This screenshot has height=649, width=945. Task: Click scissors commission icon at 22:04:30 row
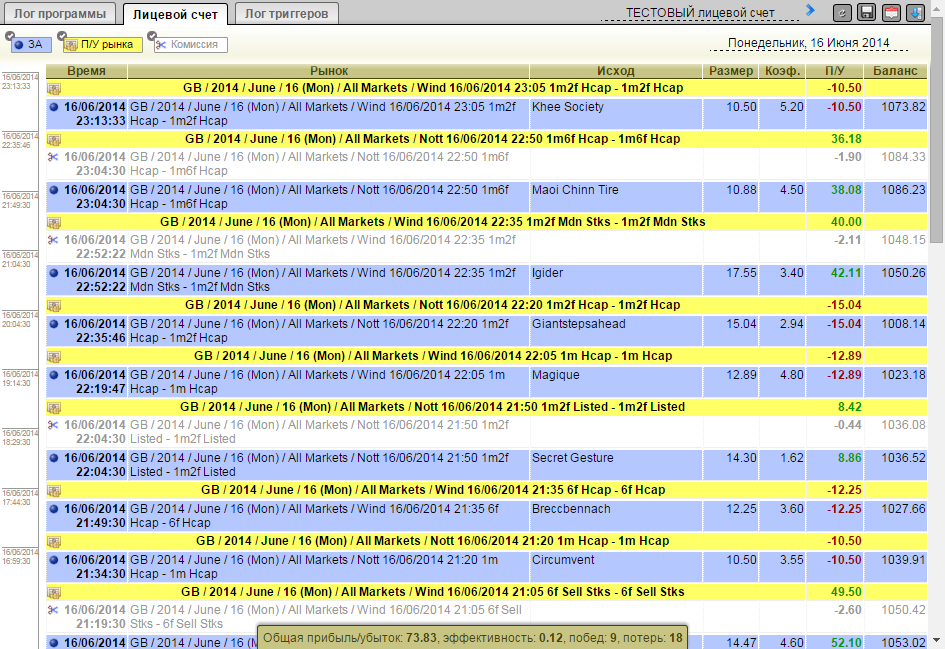[53, 425]
